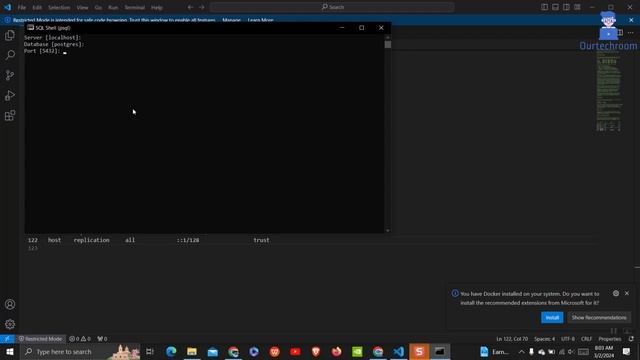This screenshot has width=640, height=360.
Task: Click Show Recommendations button
Action: pyautogui.click(x=599, y=317)
